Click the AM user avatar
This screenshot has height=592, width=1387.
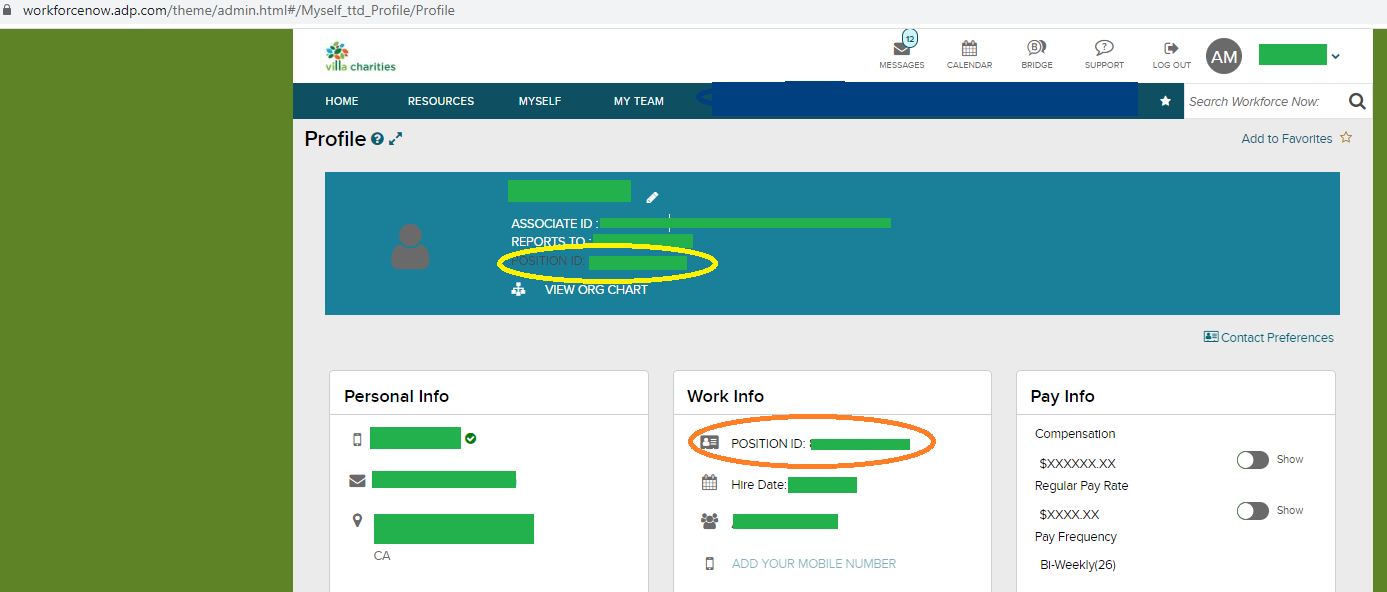coord(1224,57)
